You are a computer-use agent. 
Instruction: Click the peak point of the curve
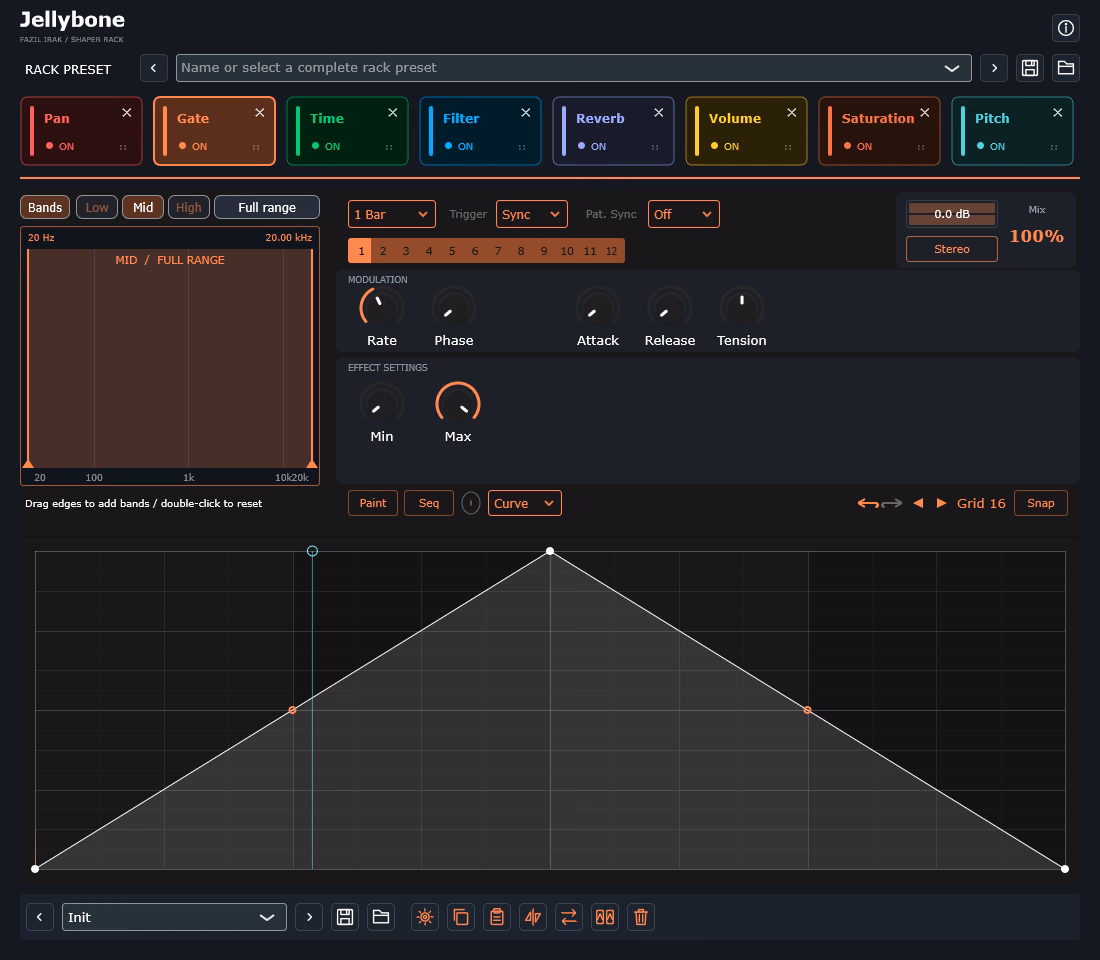point(550,551)
